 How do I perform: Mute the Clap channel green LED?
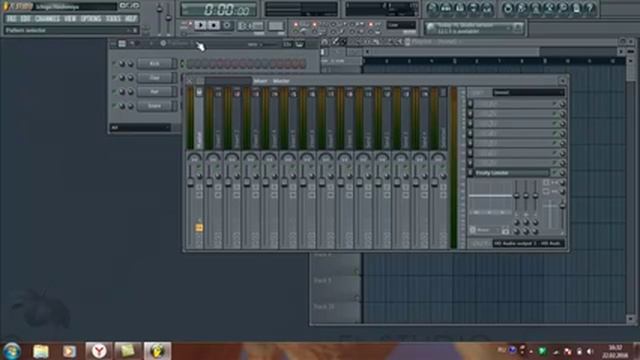pos(114,77)
